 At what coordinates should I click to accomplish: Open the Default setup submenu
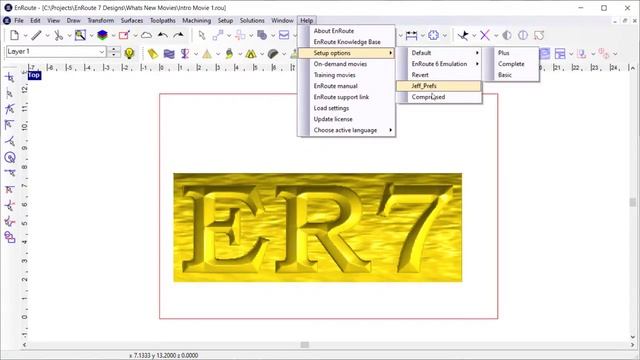[439, 53]
